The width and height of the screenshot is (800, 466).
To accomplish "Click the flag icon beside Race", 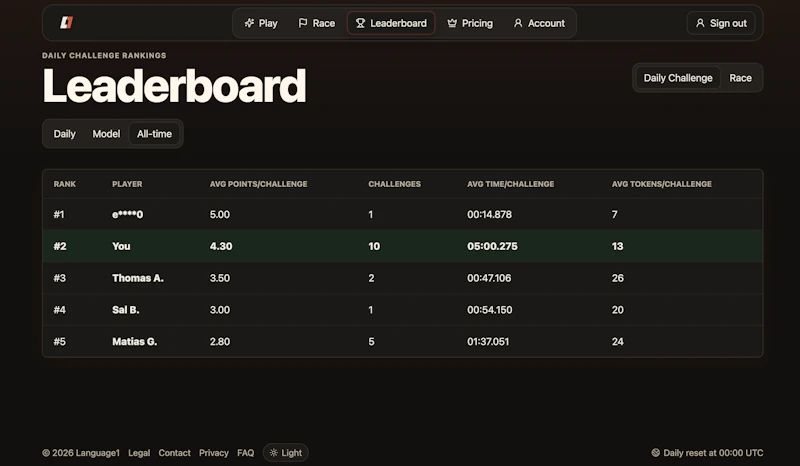I will 303,23.
